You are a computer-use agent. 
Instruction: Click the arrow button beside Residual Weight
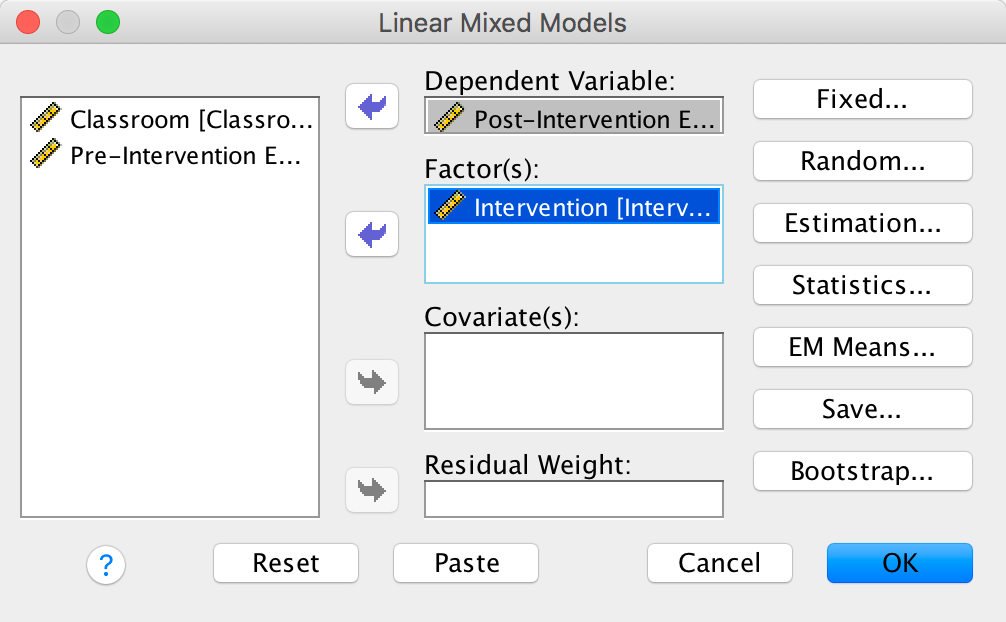[x=371, y=490]
